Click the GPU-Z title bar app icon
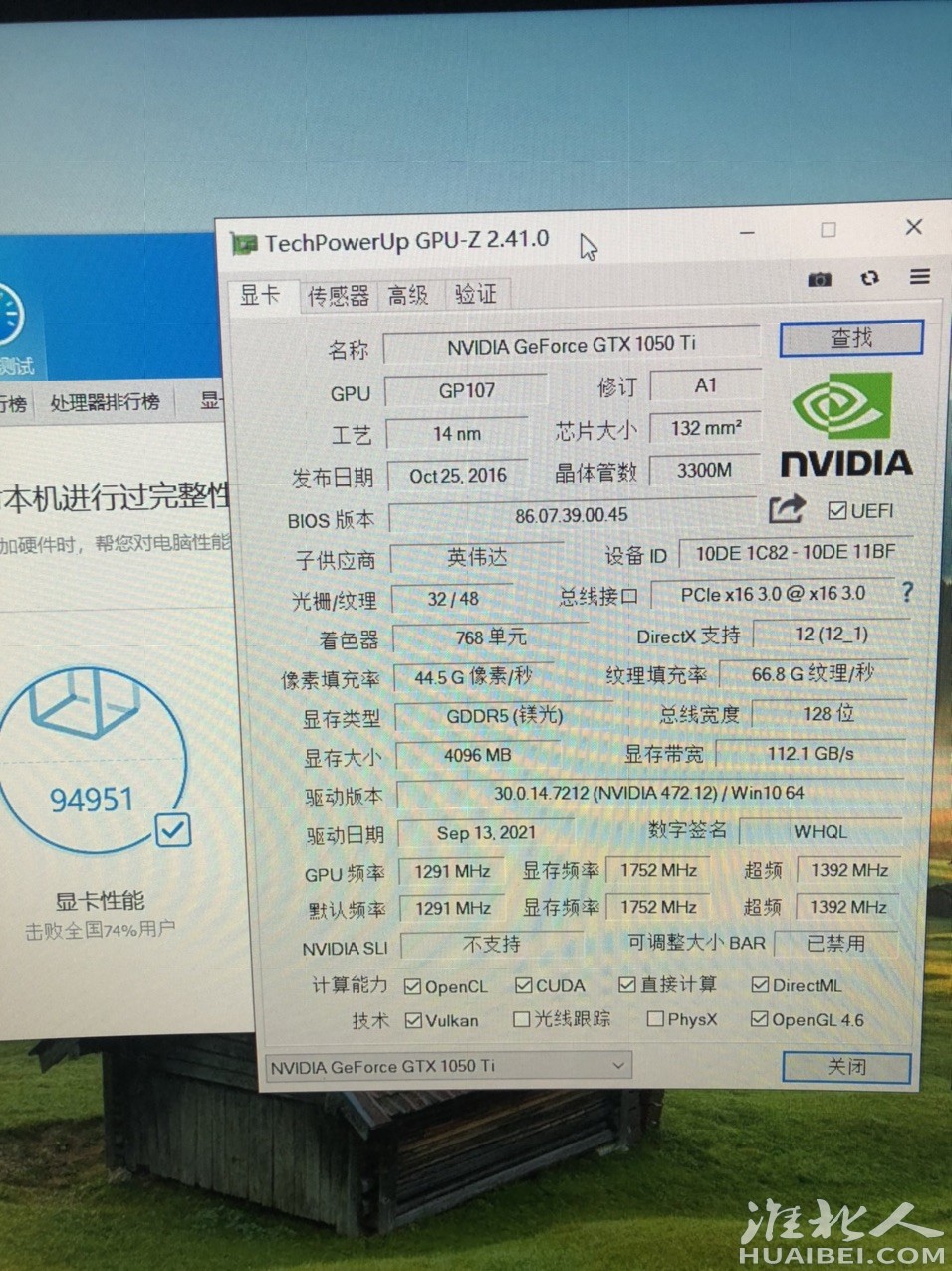The image size is (952, 1271). (243, 243)
